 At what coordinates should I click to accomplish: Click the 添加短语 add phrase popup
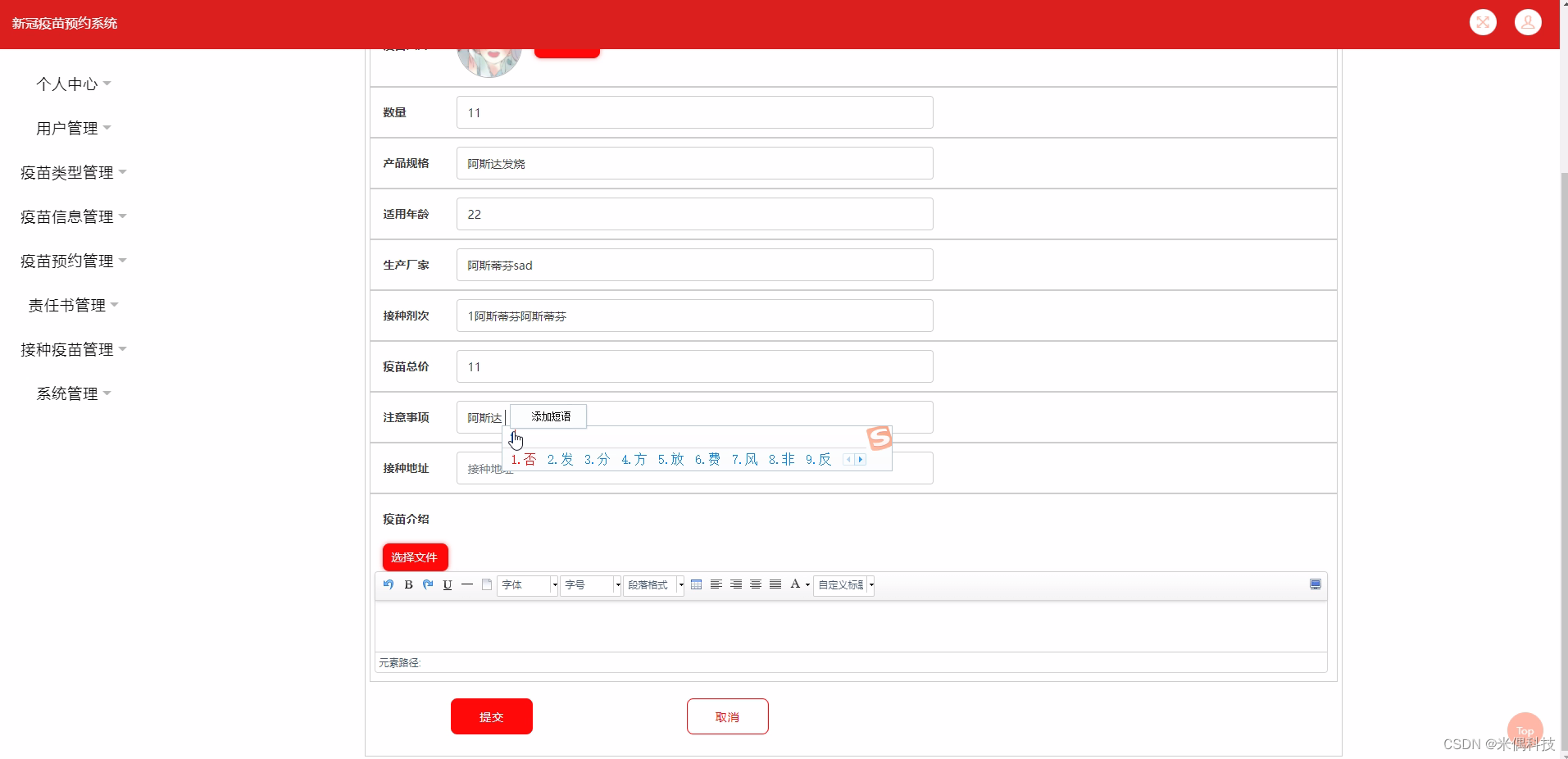pos(548,416)
